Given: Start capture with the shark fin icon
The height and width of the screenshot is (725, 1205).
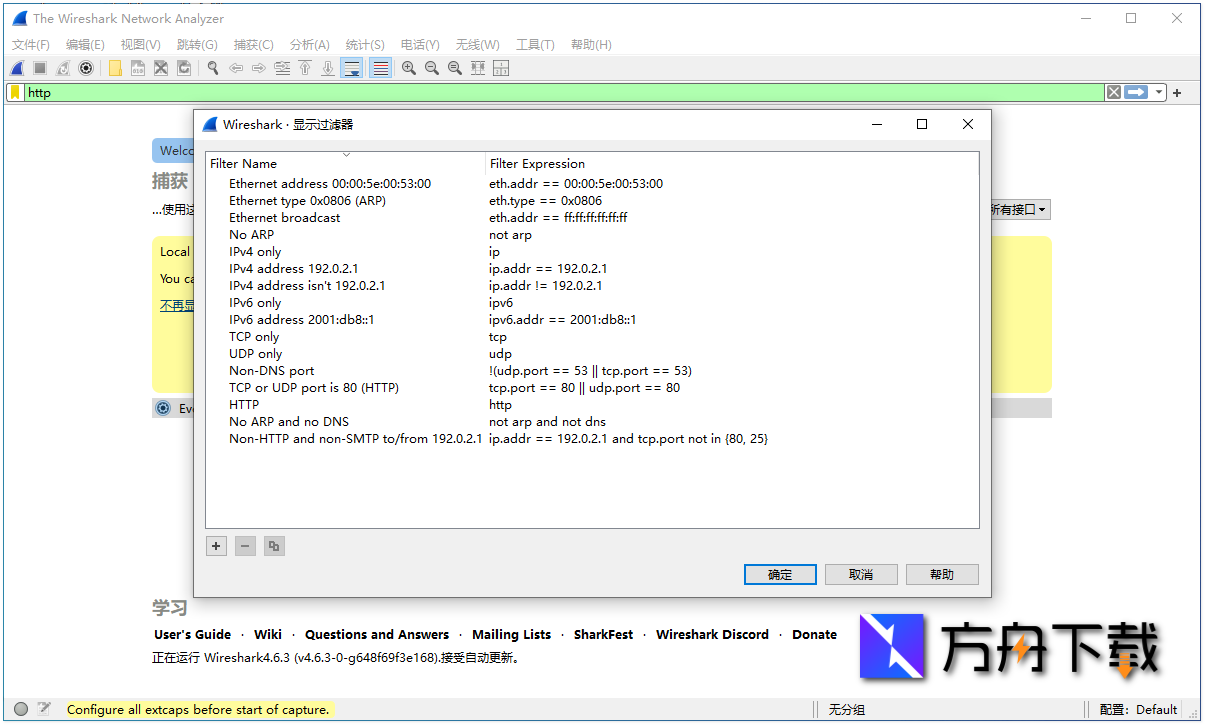Looking at the screenshot, I should click(17, 68).
